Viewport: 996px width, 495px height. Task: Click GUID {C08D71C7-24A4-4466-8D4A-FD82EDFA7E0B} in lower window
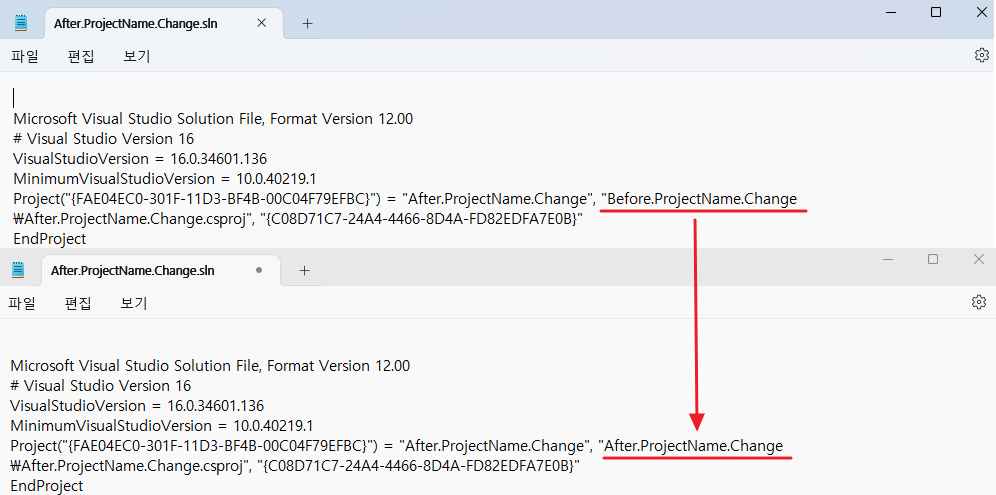click(419, 466)
